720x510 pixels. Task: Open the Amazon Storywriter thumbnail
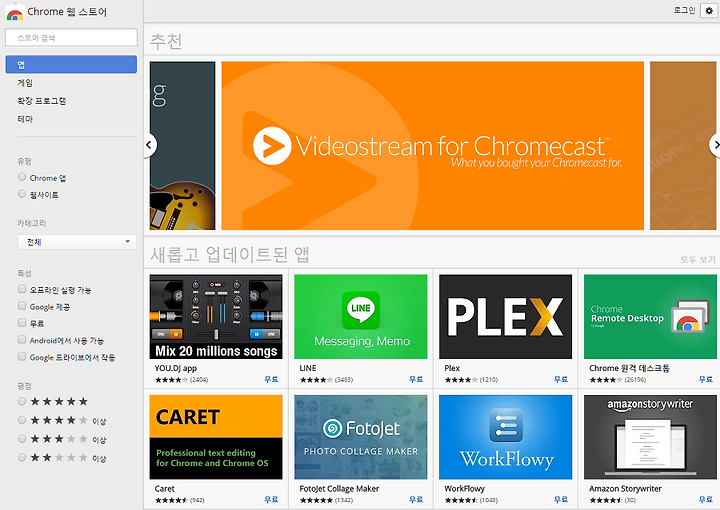coord(650,437)
